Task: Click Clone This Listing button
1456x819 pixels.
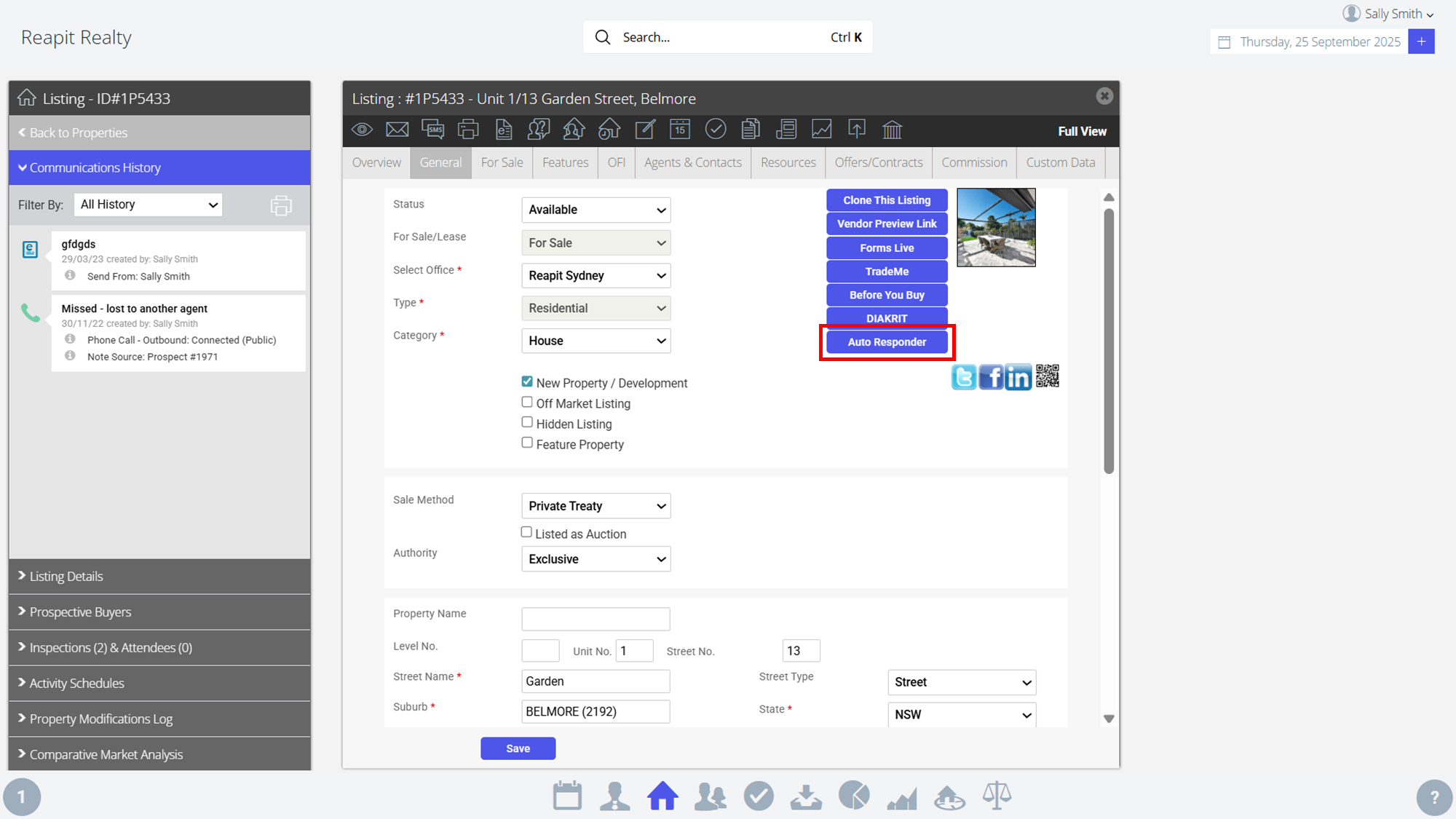Action: pos(887,200)
